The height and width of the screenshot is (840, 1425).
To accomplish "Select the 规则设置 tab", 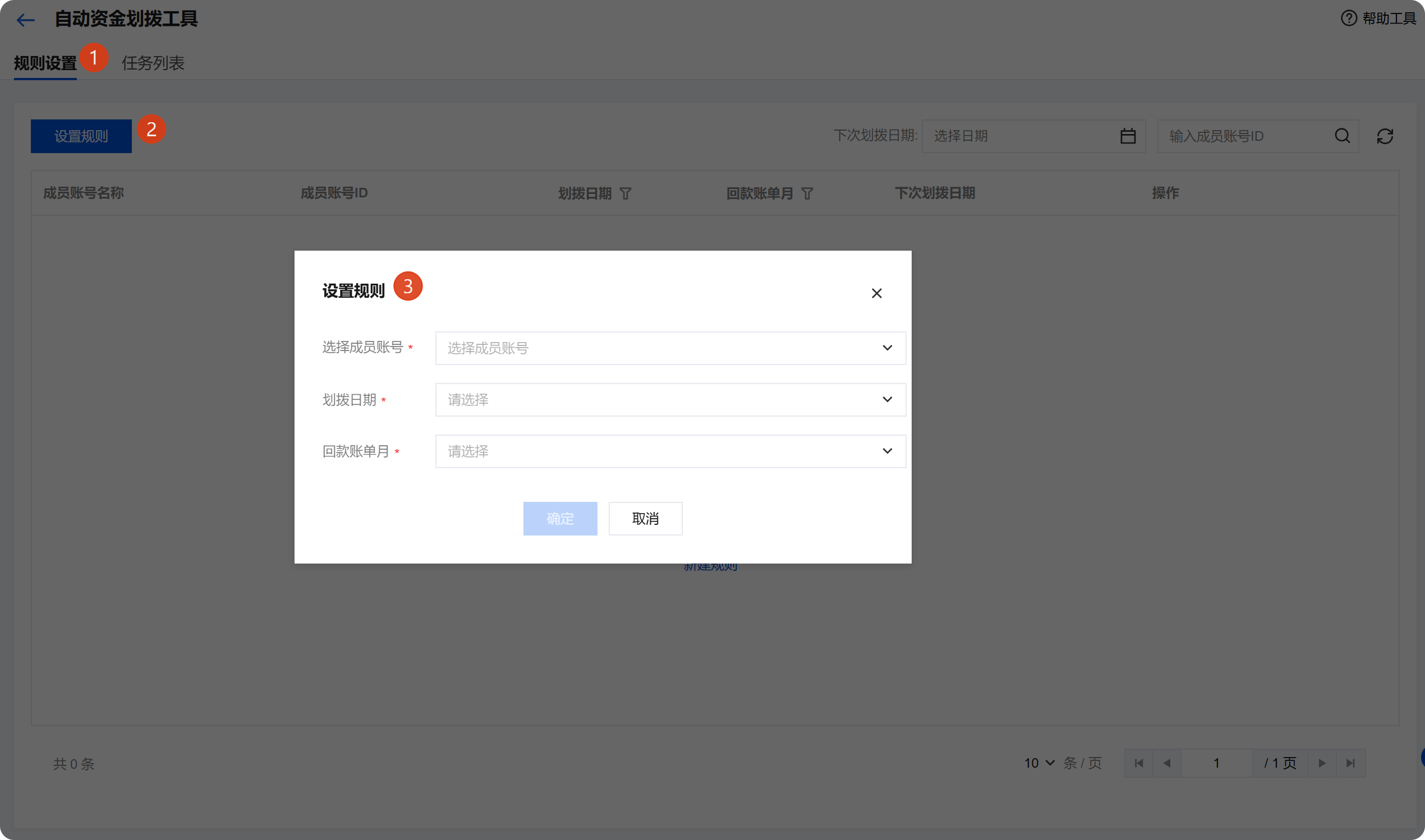I will 45,63.
